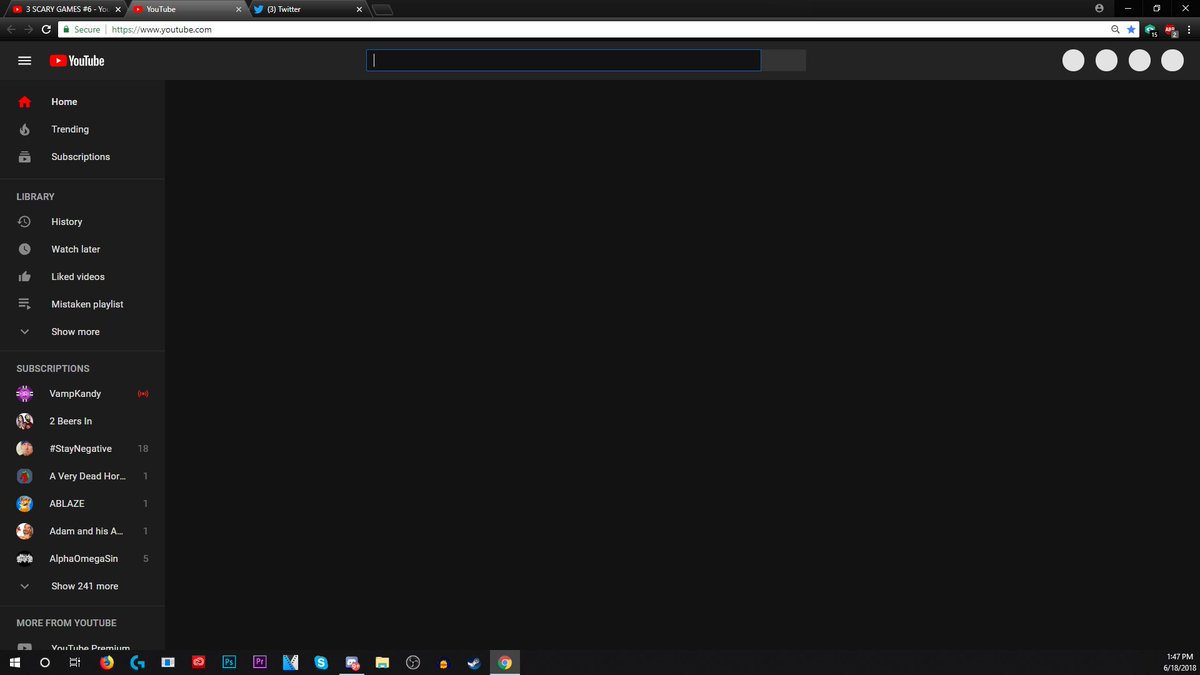Open Logitech Gaming Software from taskbar
Screen dimensions: 1200x675
137,662
